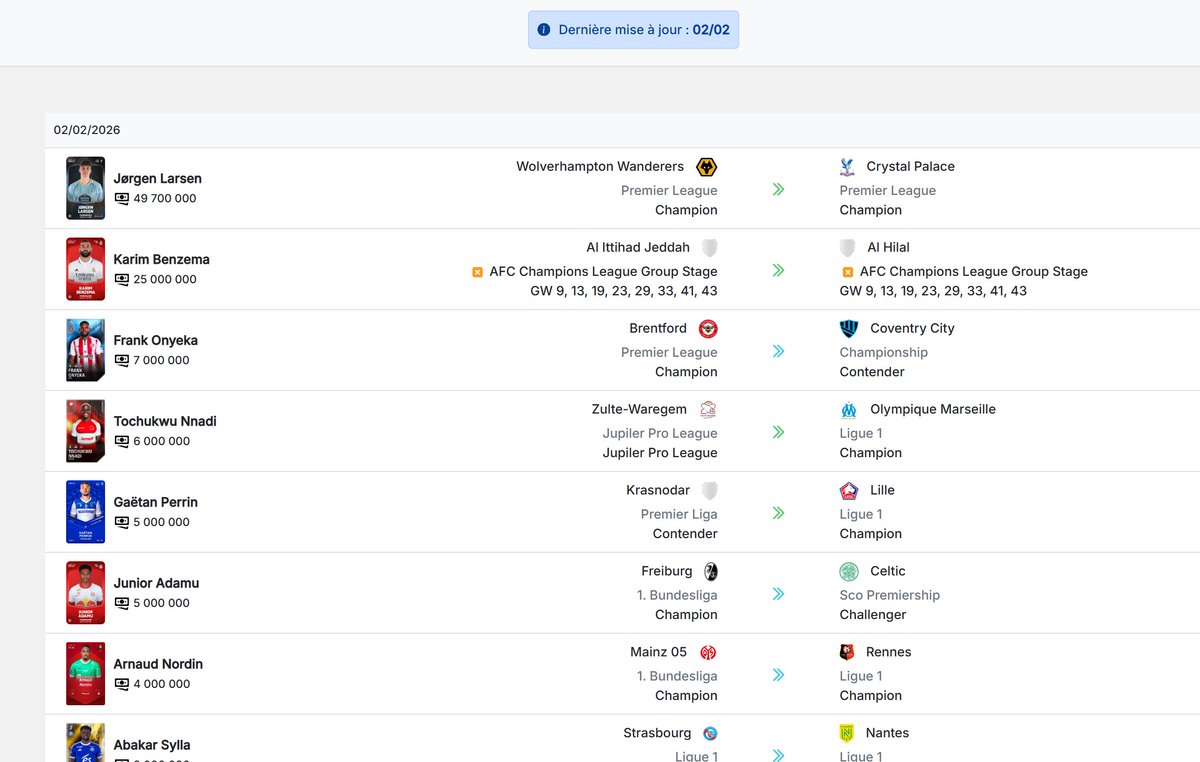Open Junior Adamu's player card thumbnail
The width and height of the screenshot is (1200, 762).
[86, 593]
